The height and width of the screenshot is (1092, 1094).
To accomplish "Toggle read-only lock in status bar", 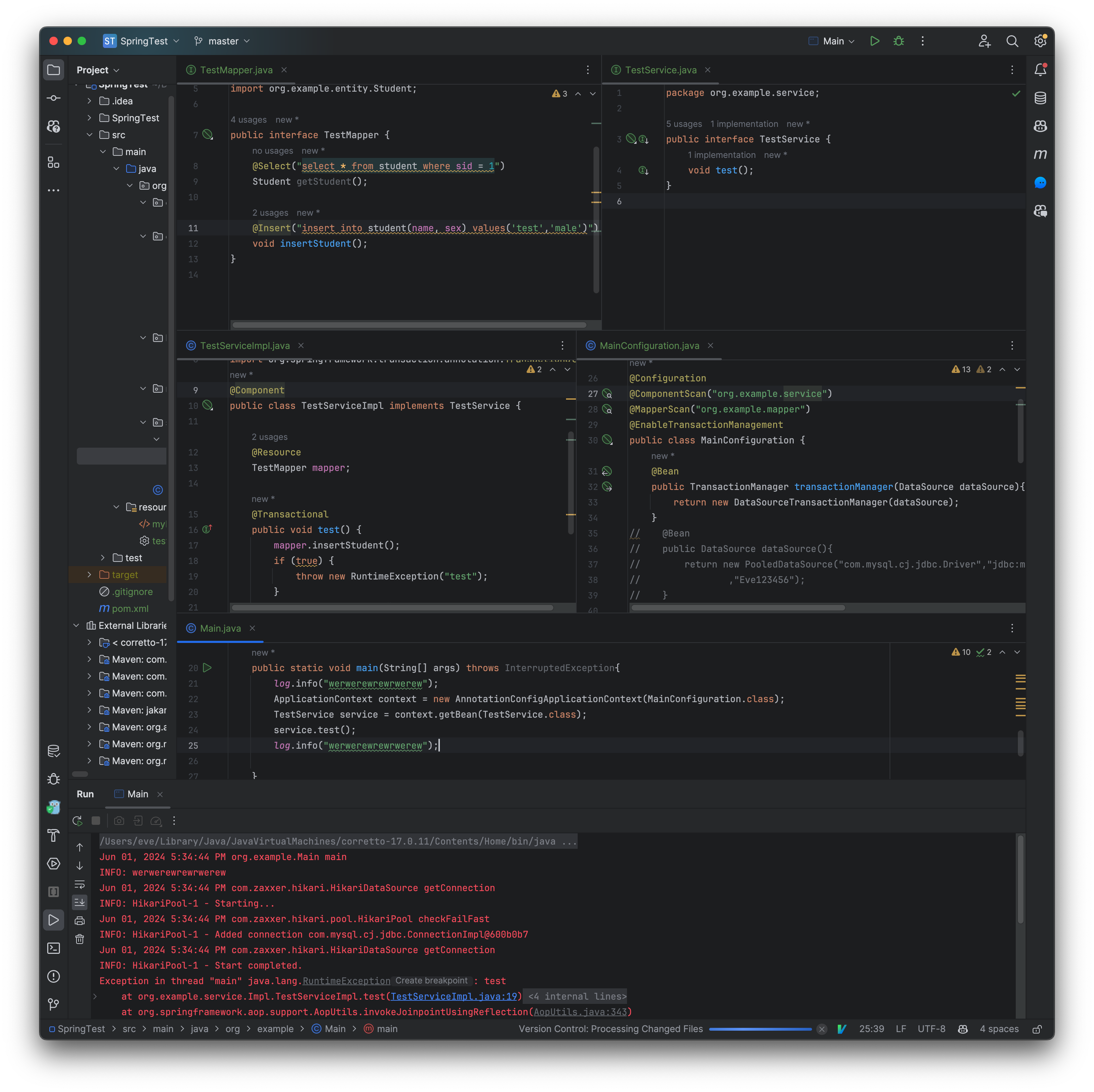I will pos(1037,1029).
